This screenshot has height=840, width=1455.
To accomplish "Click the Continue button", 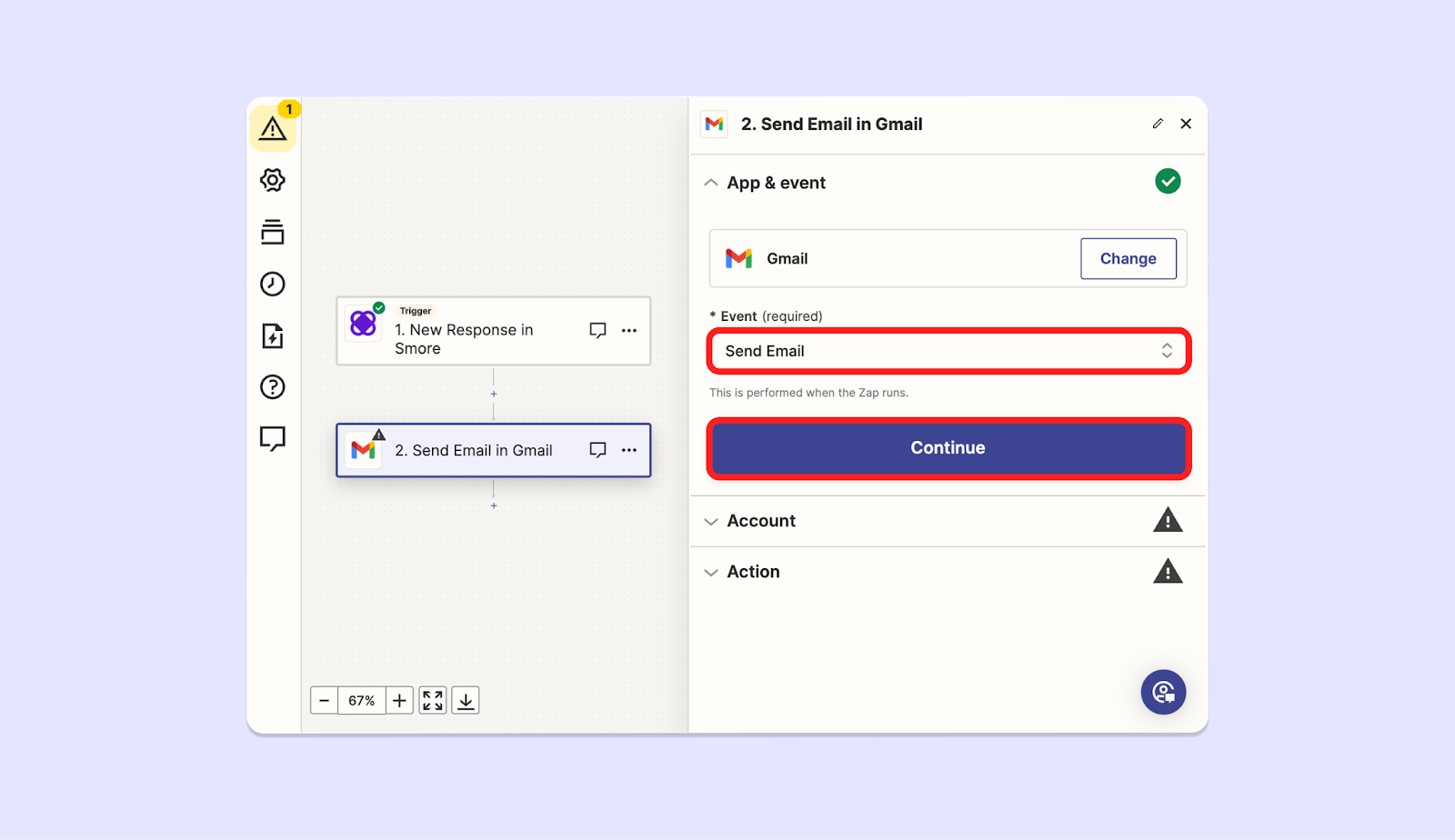I will point(948,448).
